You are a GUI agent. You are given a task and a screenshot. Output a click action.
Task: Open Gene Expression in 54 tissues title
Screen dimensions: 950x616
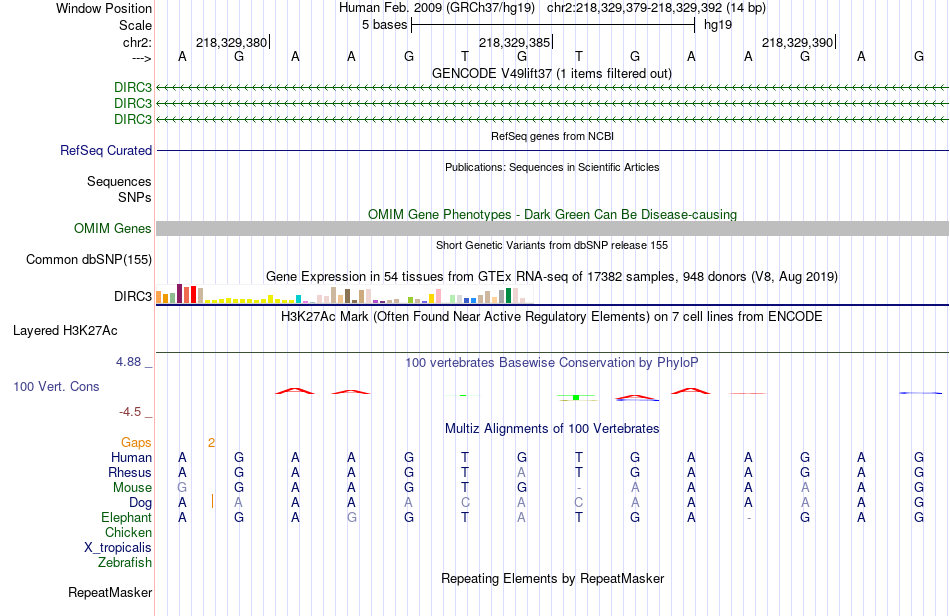point(552,277)
